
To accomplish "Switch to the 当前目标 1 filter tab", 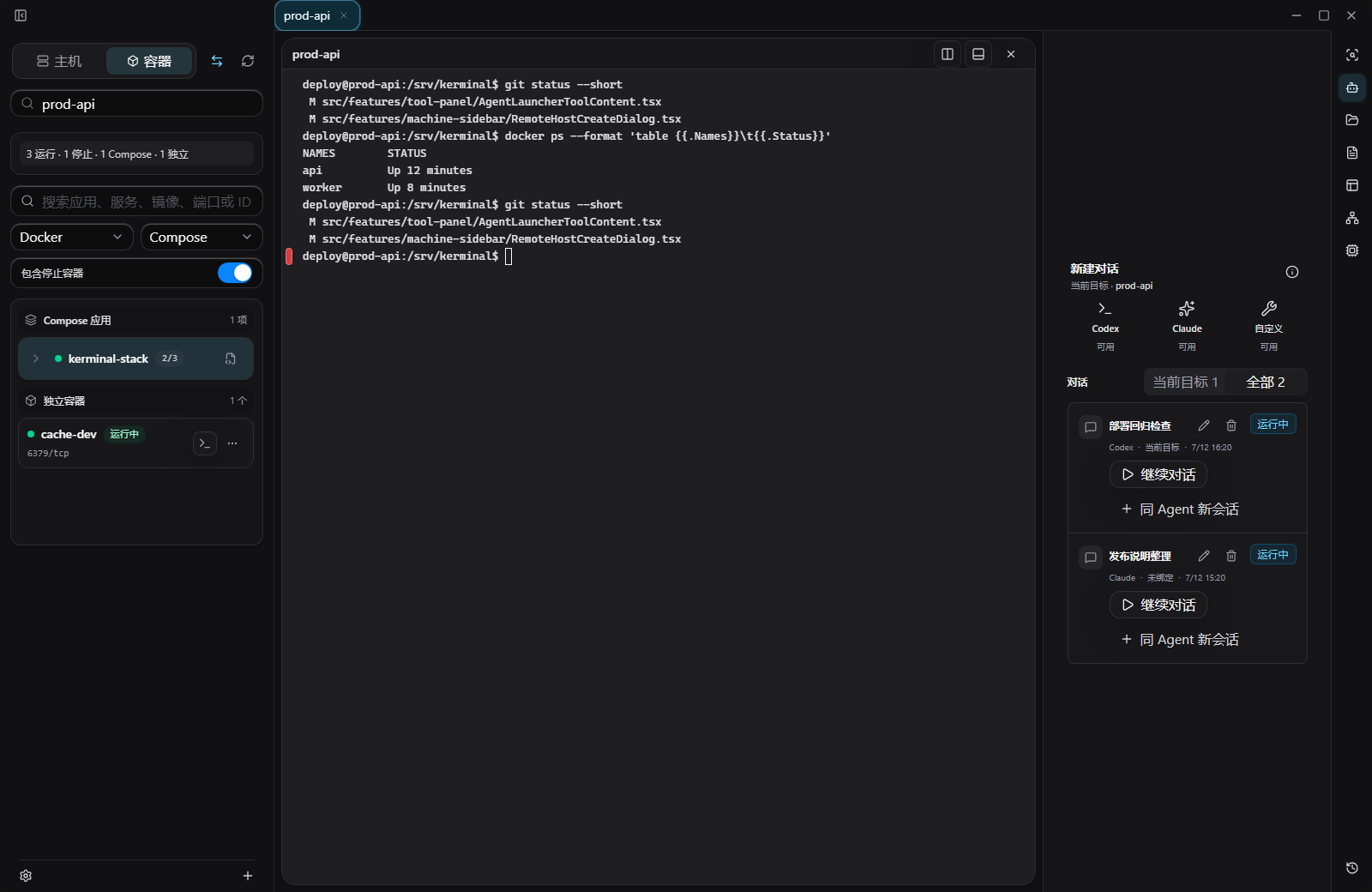I will (x=1185, y=382).
